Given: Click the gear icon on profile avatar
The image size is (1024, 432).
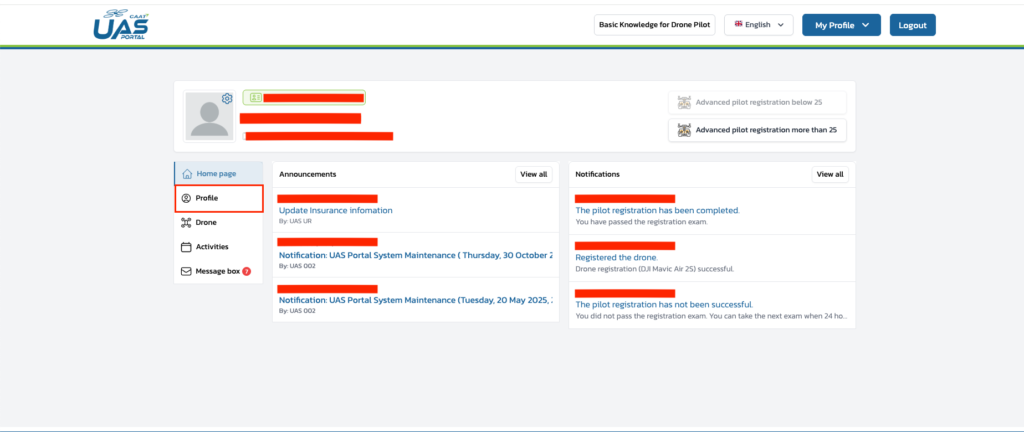Looking at the screenshot, I should 227,98.
